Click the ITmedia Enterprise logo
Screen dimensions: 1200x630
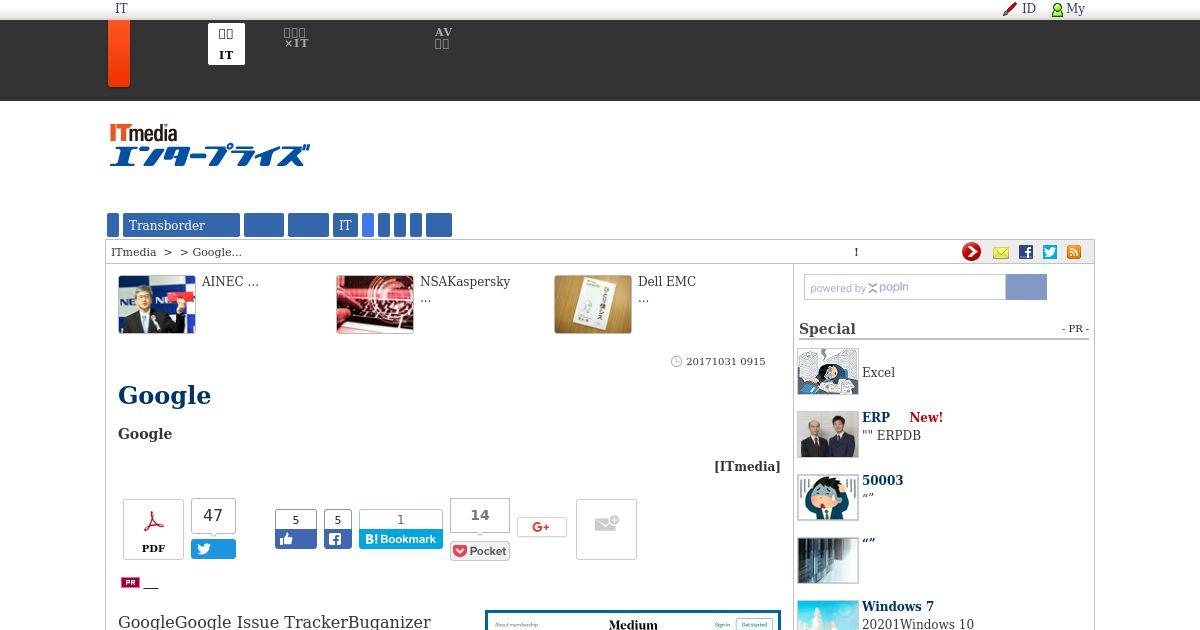pos(209,145)
